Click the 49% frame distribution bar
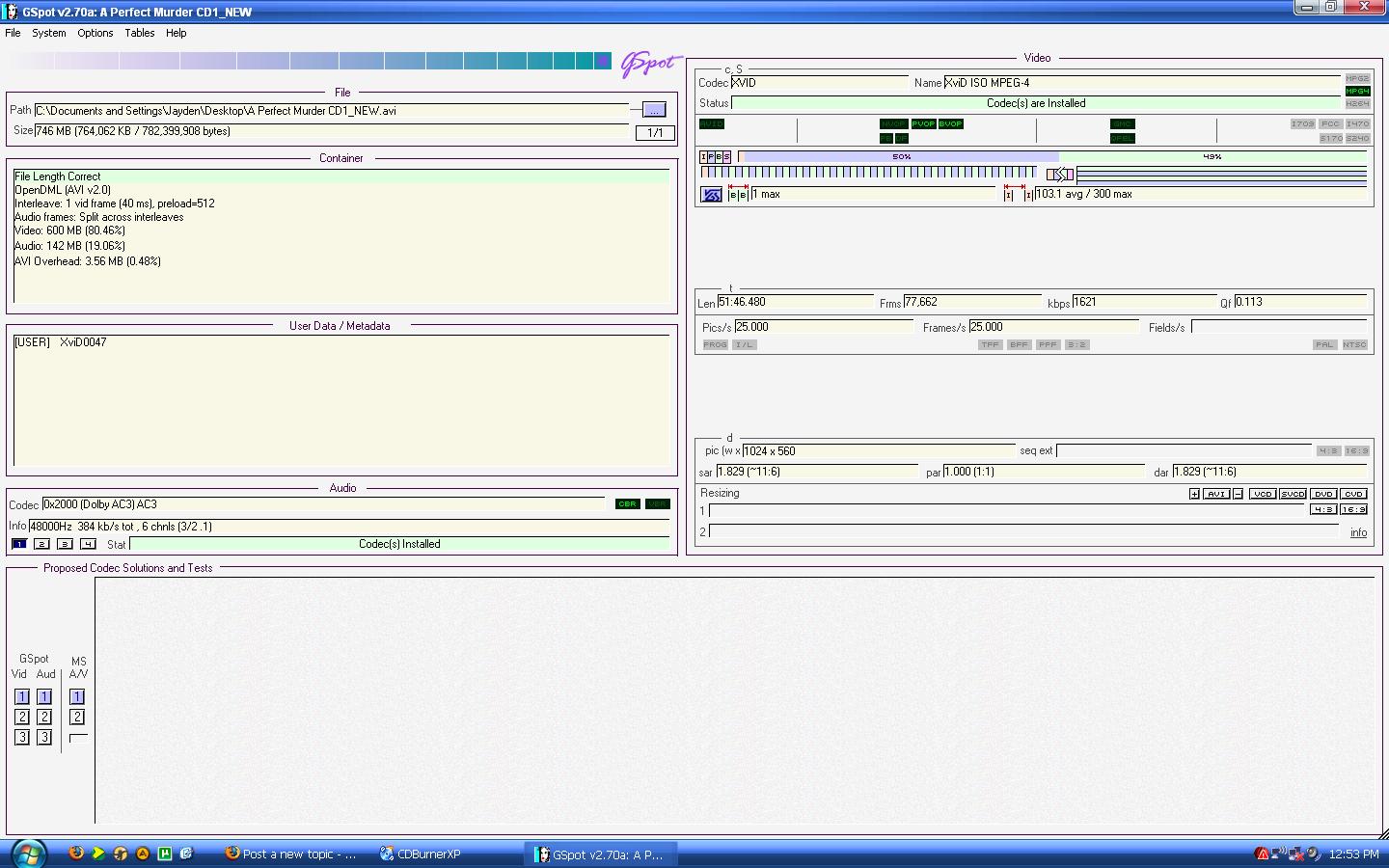 [1212, 156]
